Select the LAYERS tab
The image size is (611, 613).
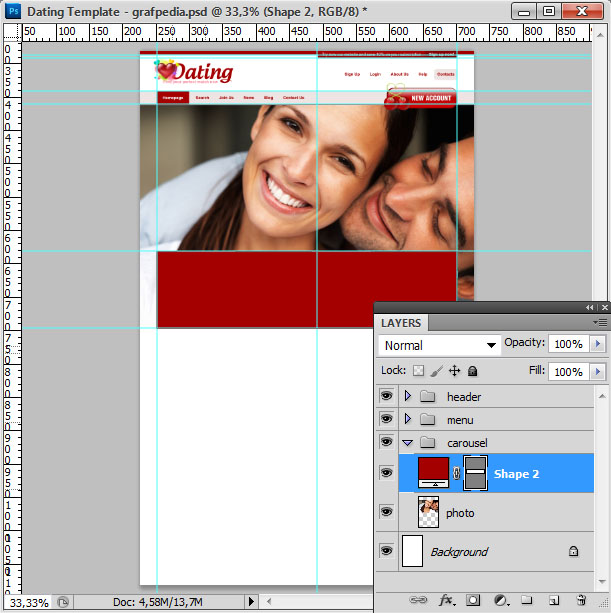(x=401, y=323)
